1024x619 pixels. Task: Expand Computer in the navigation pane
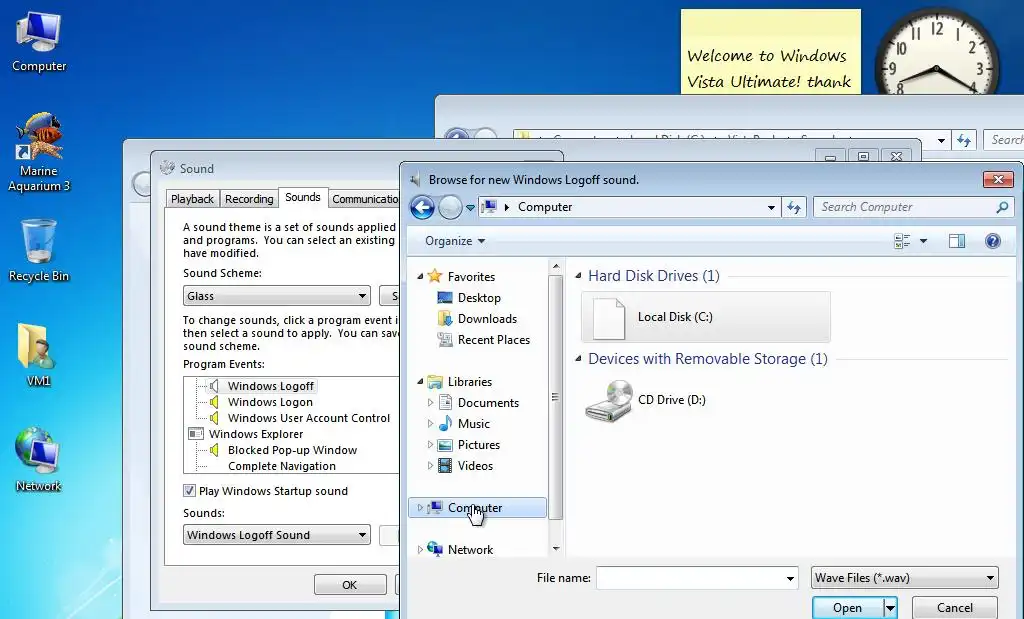click(x=420, y=507)
